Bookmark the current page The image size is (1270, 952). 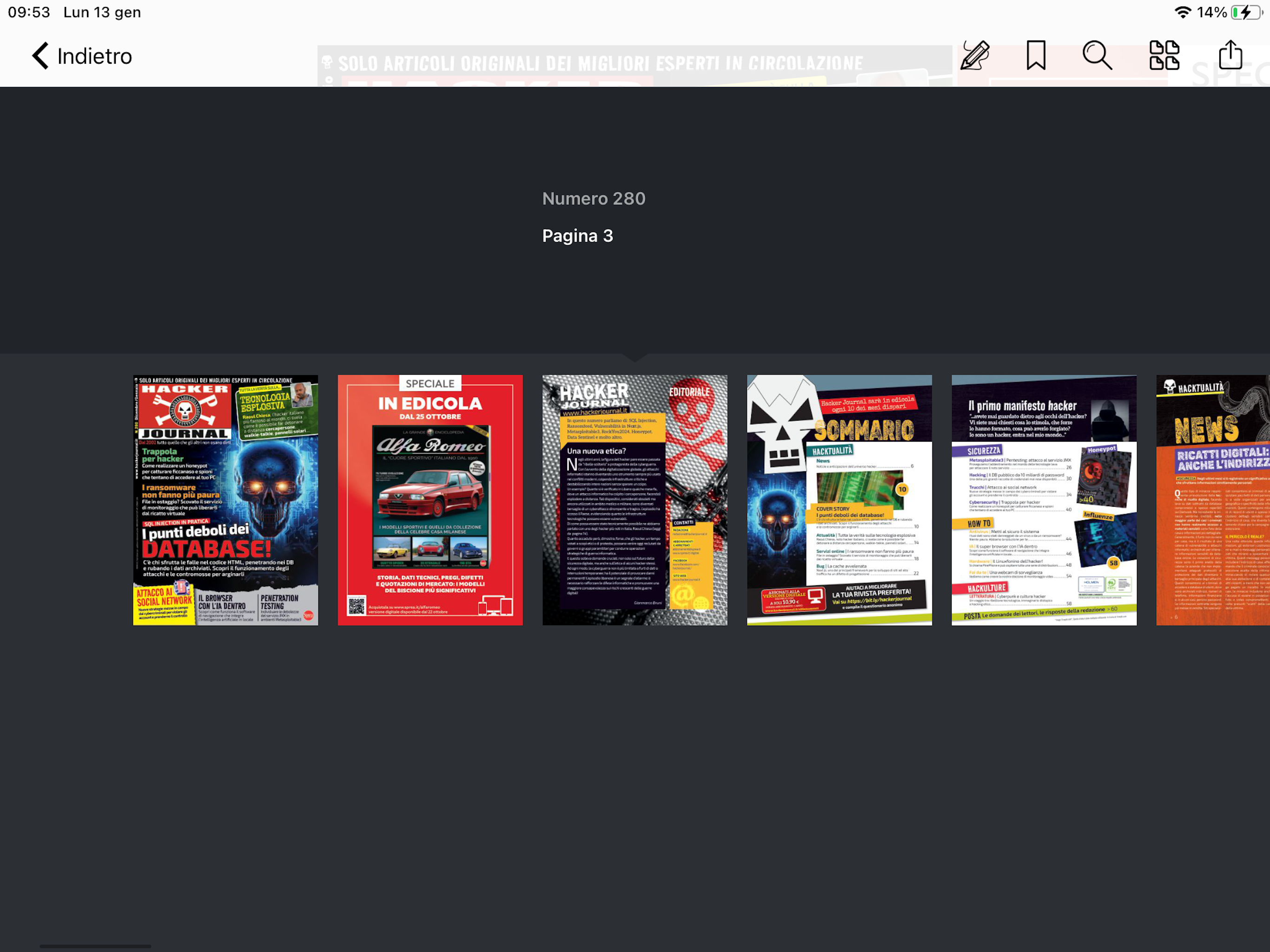(1036, 56)
